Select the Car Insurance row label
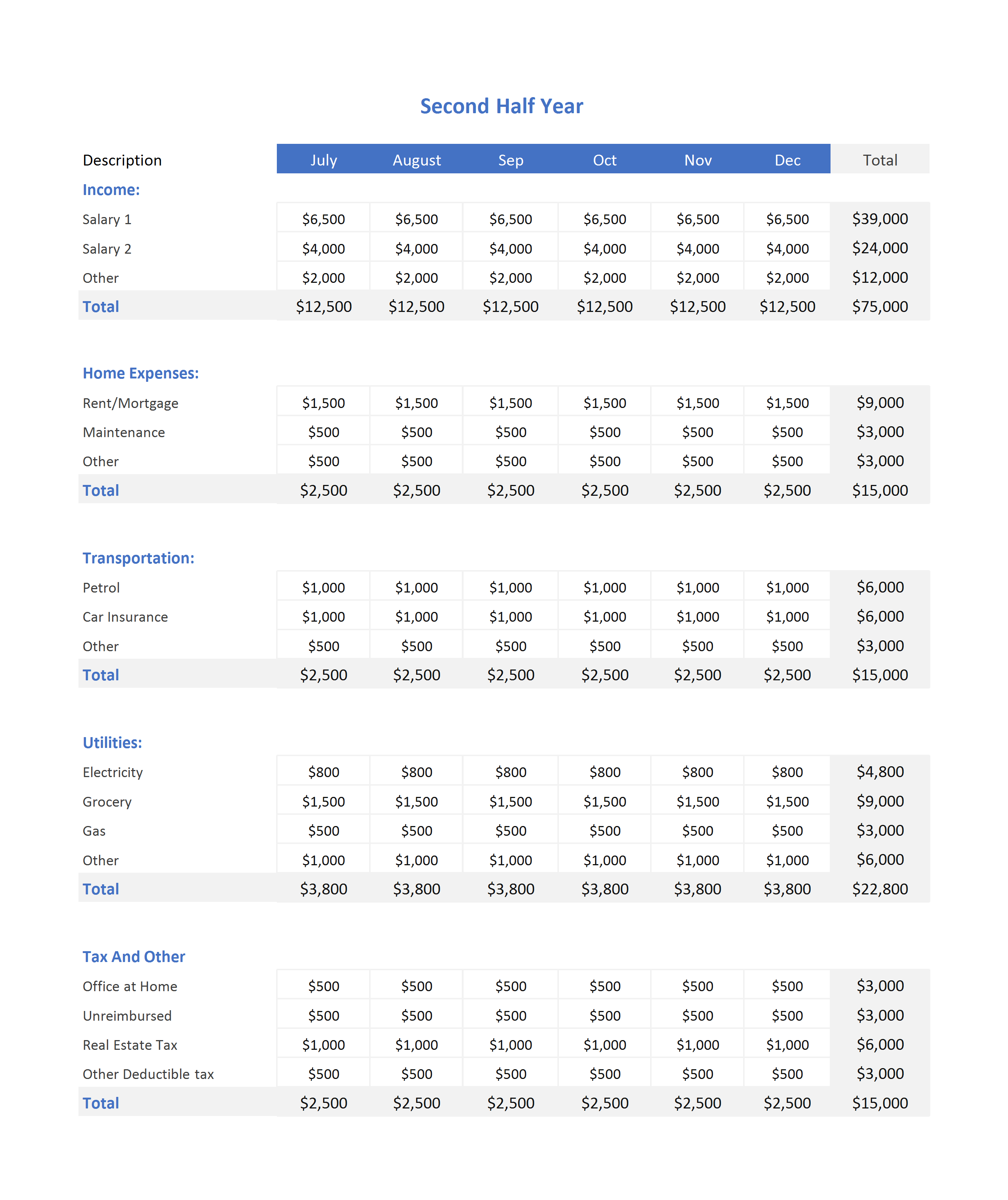Screen dimensions: 1008x1200 [125, 616]
